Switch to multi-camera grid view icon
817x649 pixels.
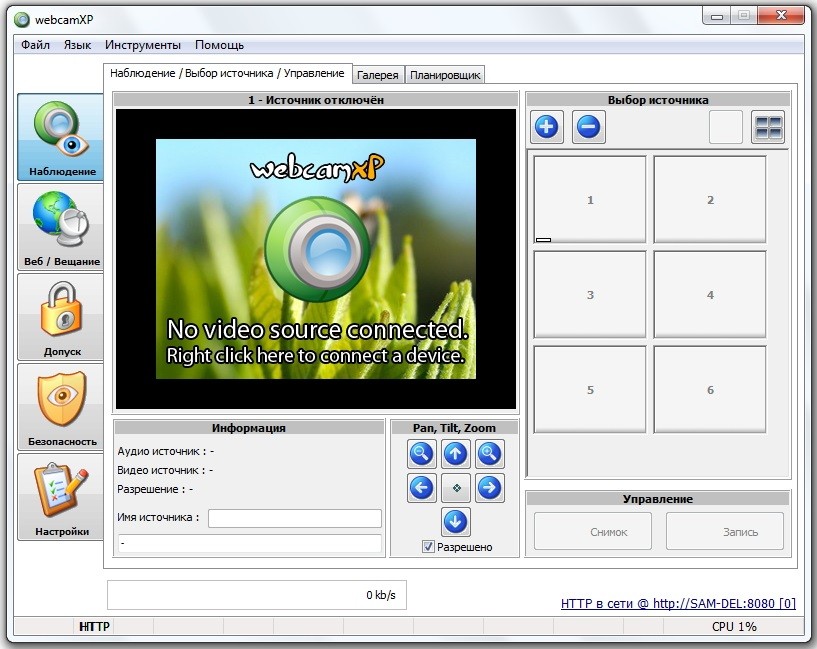click(x=768, y=127)
